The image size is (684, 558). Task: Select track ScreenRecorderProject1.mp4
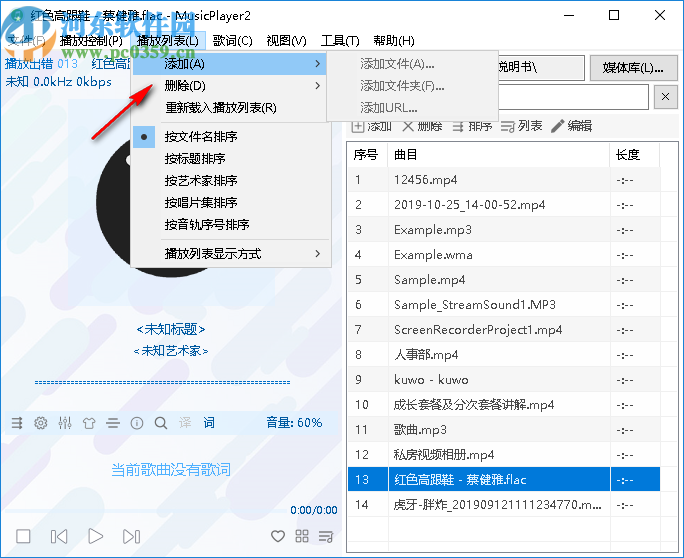504,330
